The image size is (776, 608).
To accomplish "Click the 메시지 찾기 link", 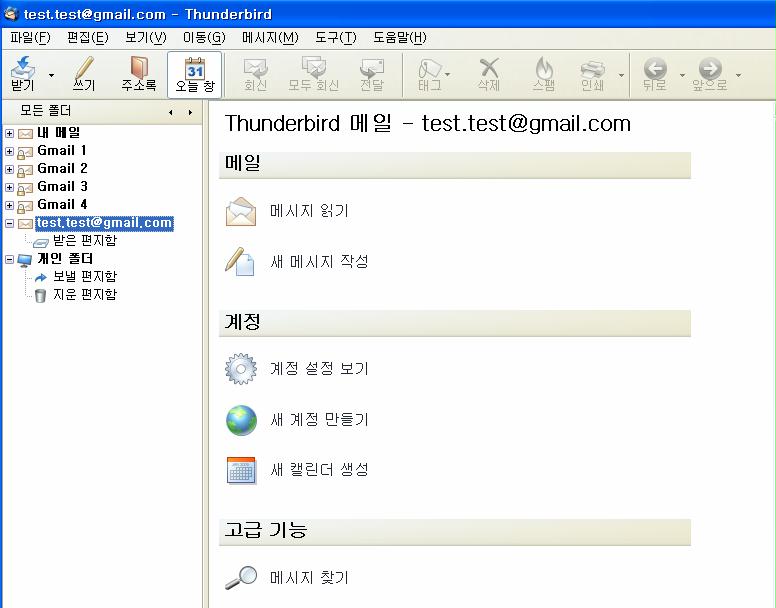I will (x=309, y=578).
